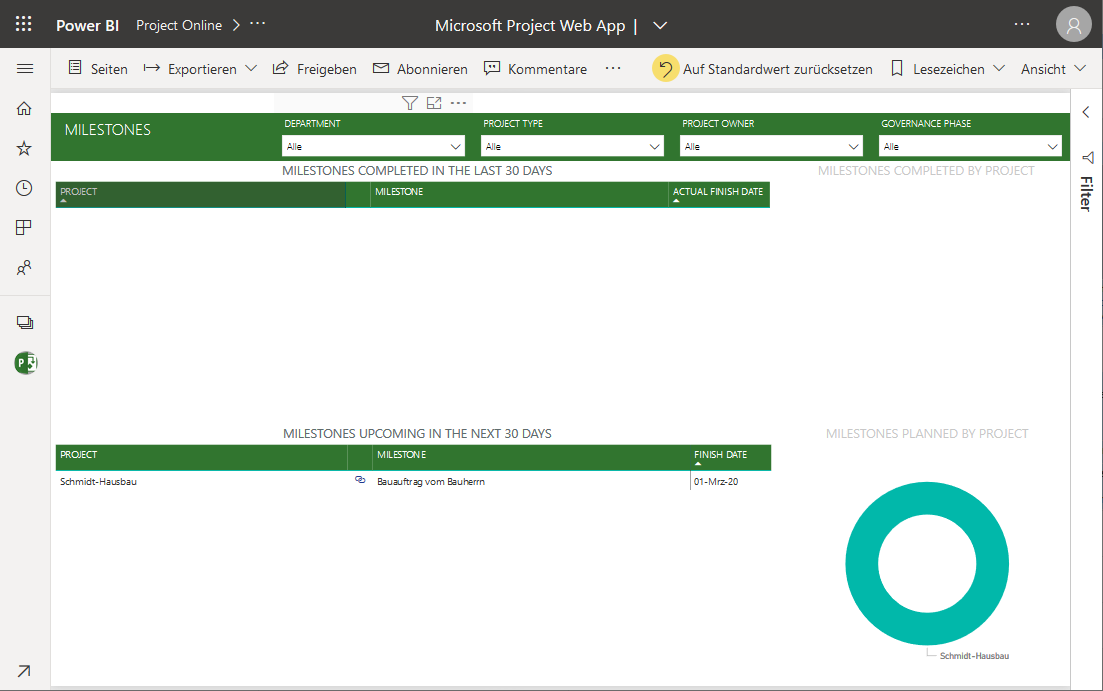Screen dimensions: 1103x691
Task: Click Abonnieren to subscribe
Action: [x=420, y=68]
